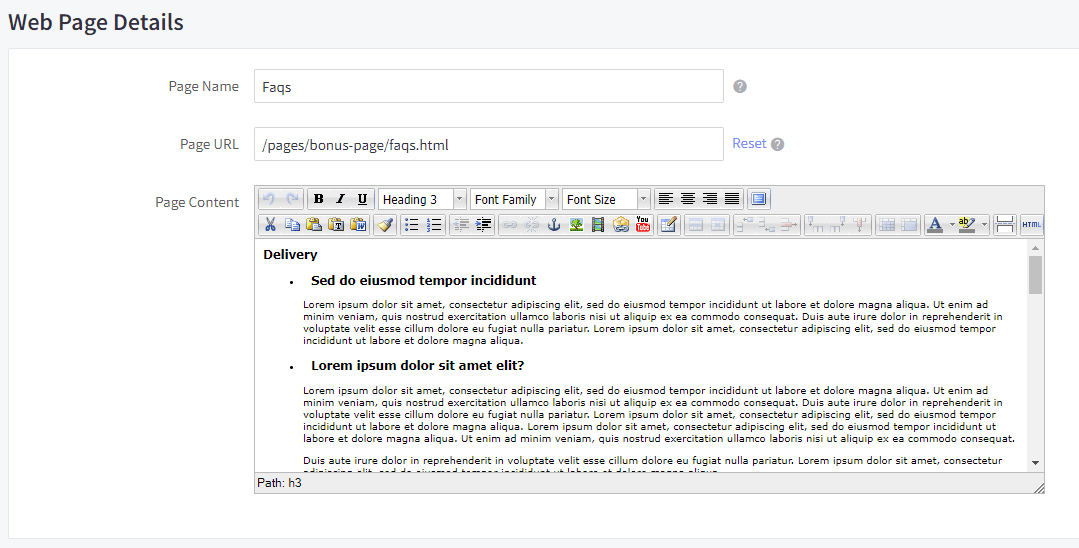Insert an image using tree icon
Viewport: 1079px width, 548px height.
(576, 225)
